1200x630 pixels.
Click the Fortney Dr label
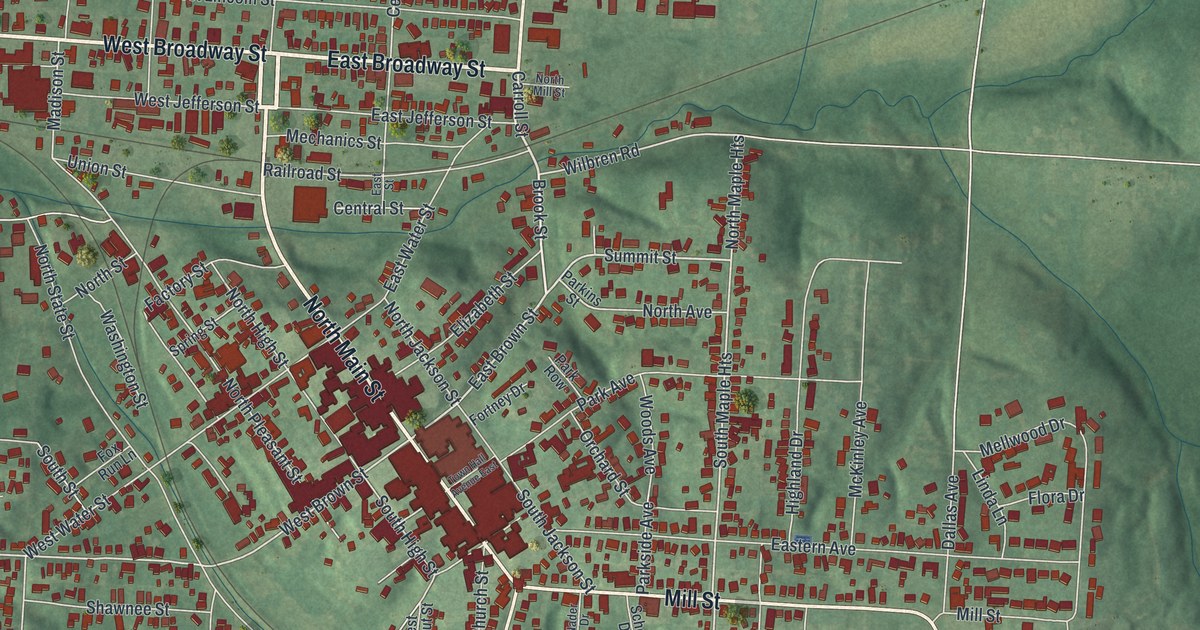click(x=497, y=404)
